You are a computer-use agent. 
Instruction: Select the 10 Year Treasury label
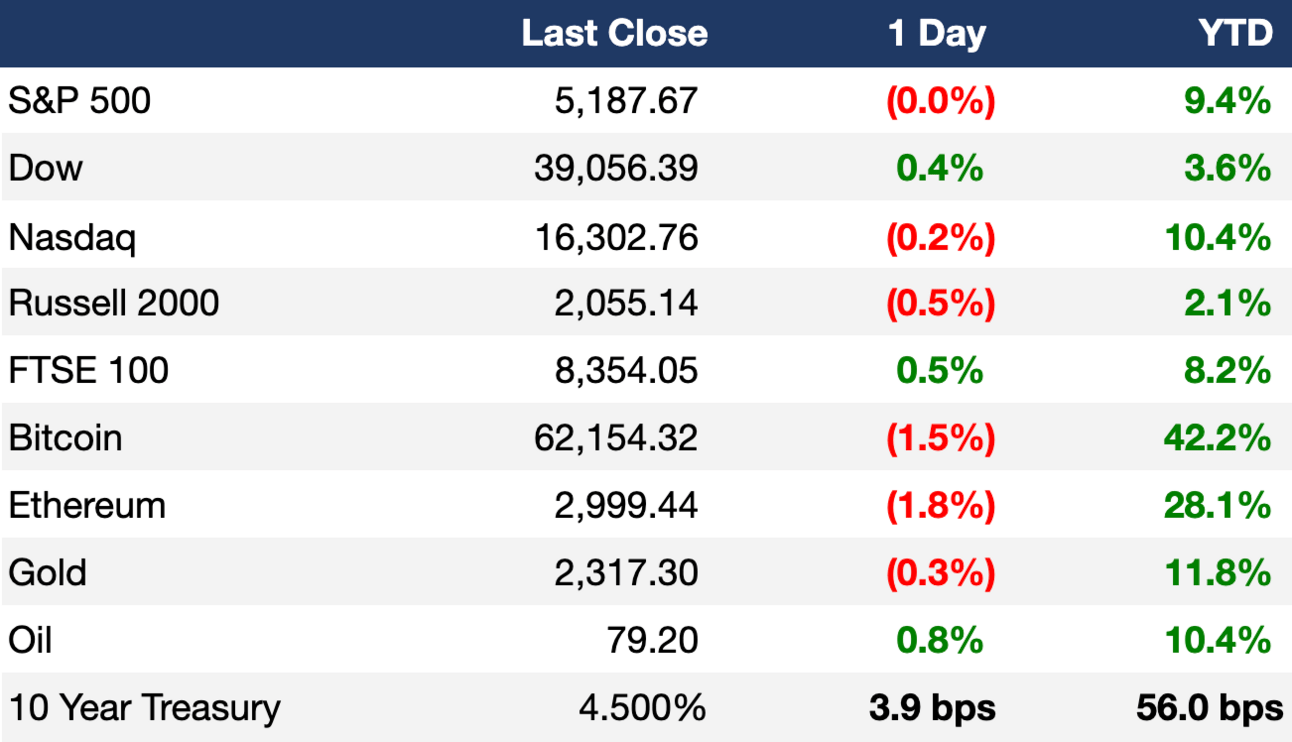[145, 707]
